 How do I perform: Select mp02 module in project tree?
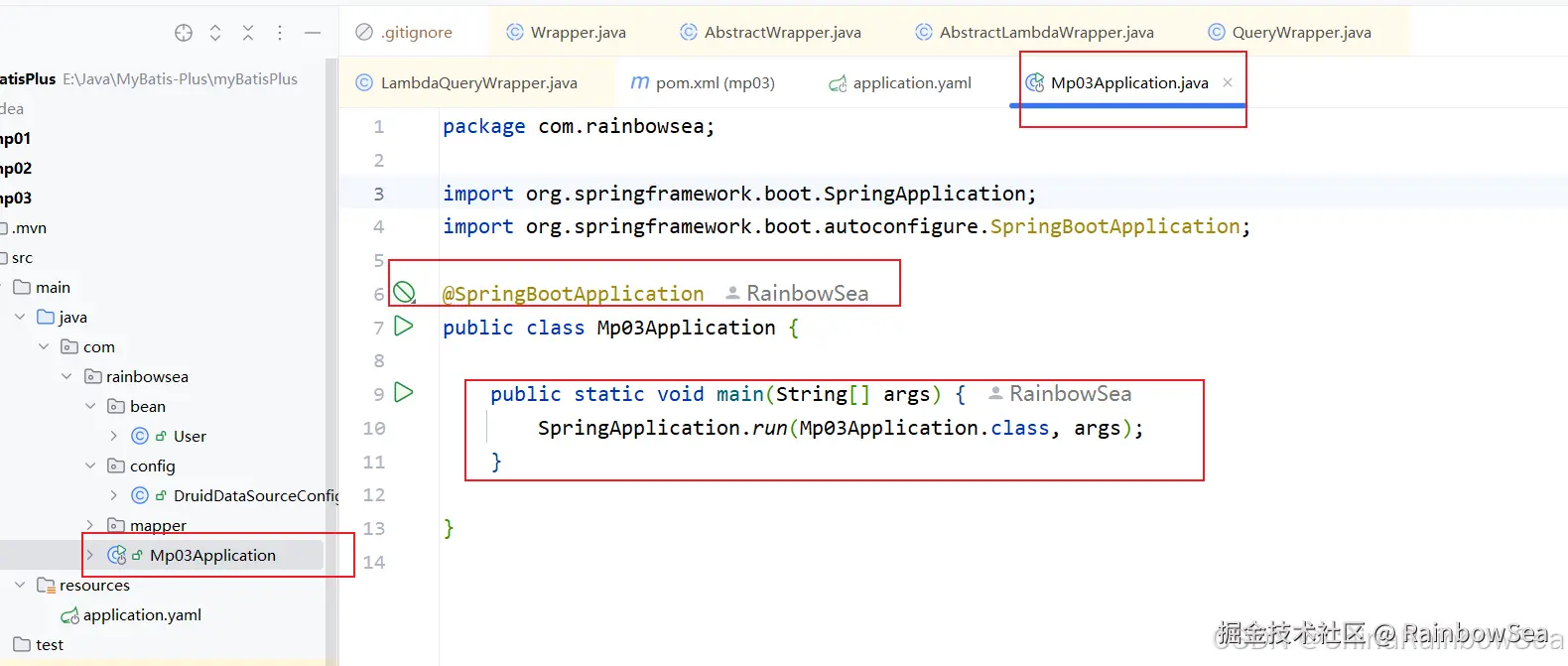16,168
